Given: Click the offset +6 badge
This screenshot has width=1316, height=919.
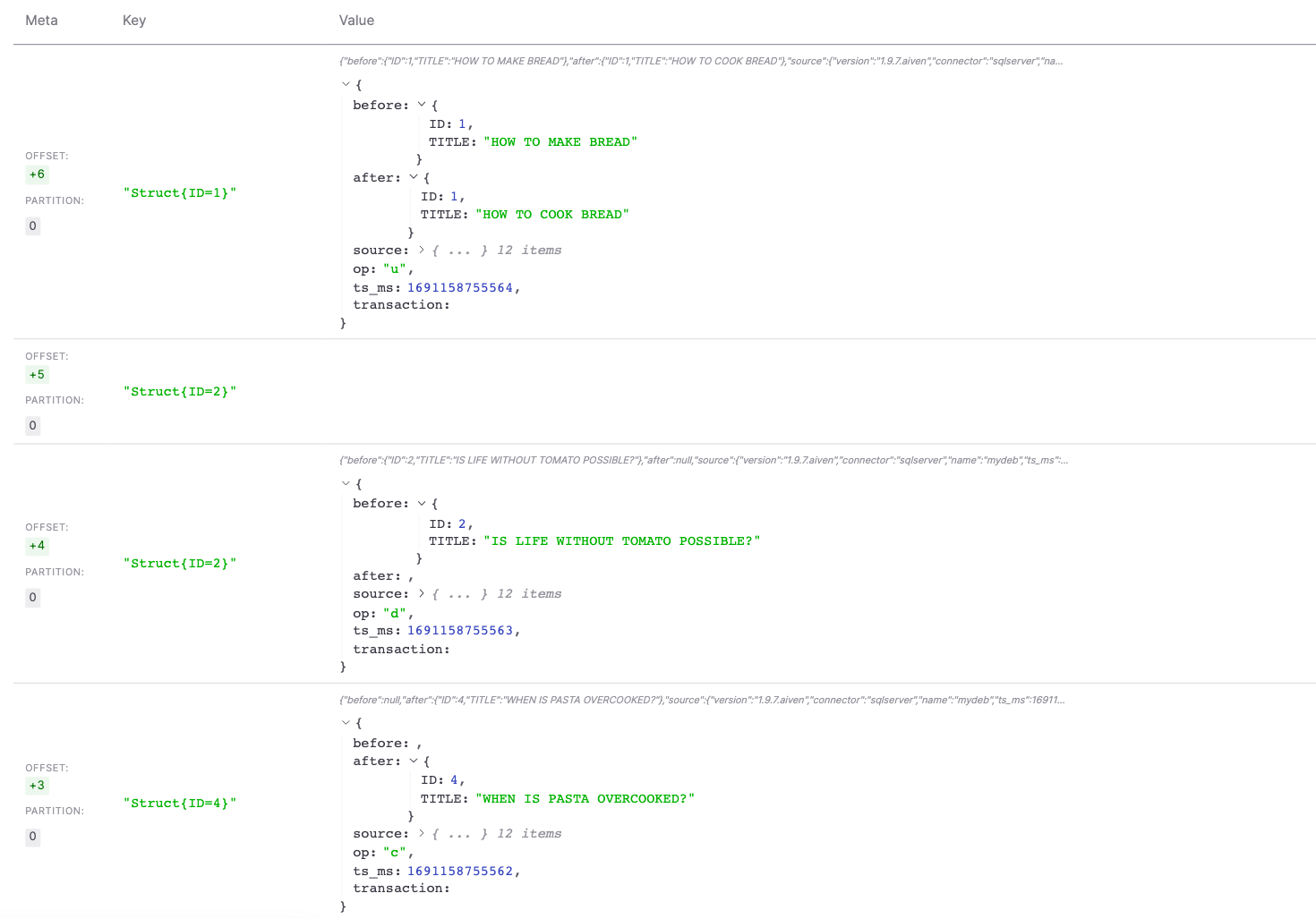Looking at the screenshot, I should click(37, 174).
